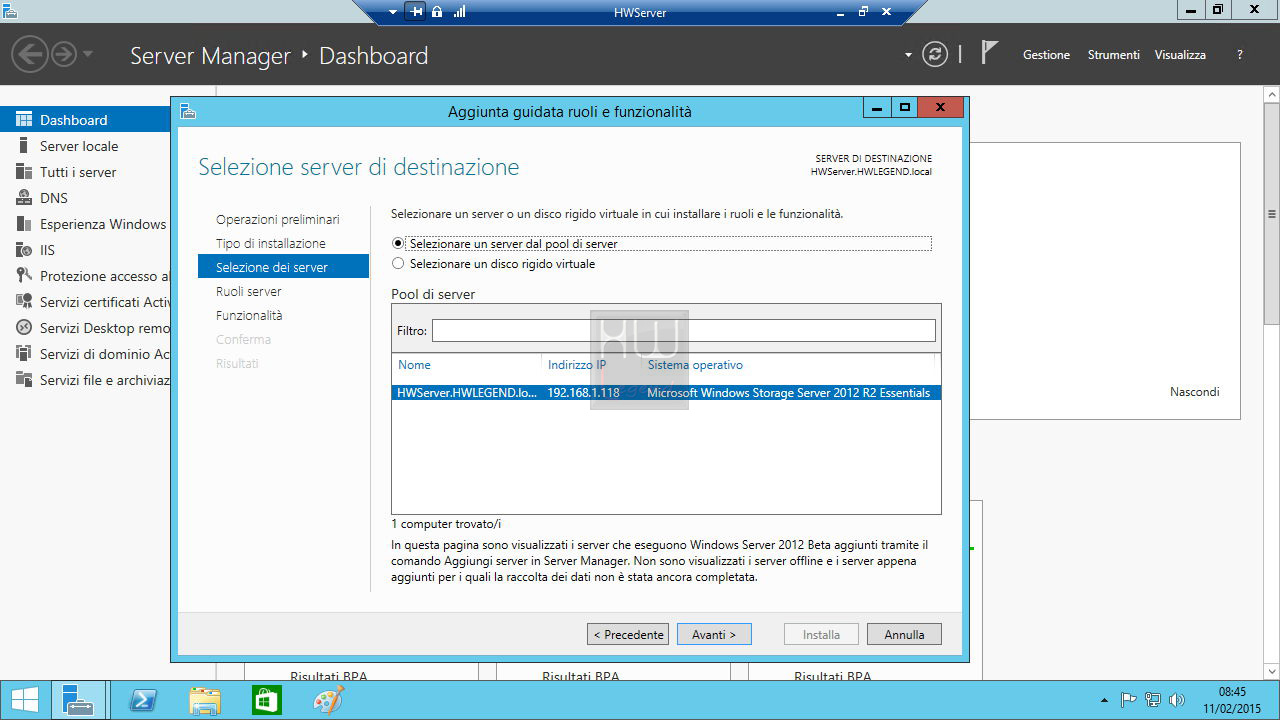The image size is (1280, 720).
Task: Click the Filtro input field
Action: [x=684, y=330]
